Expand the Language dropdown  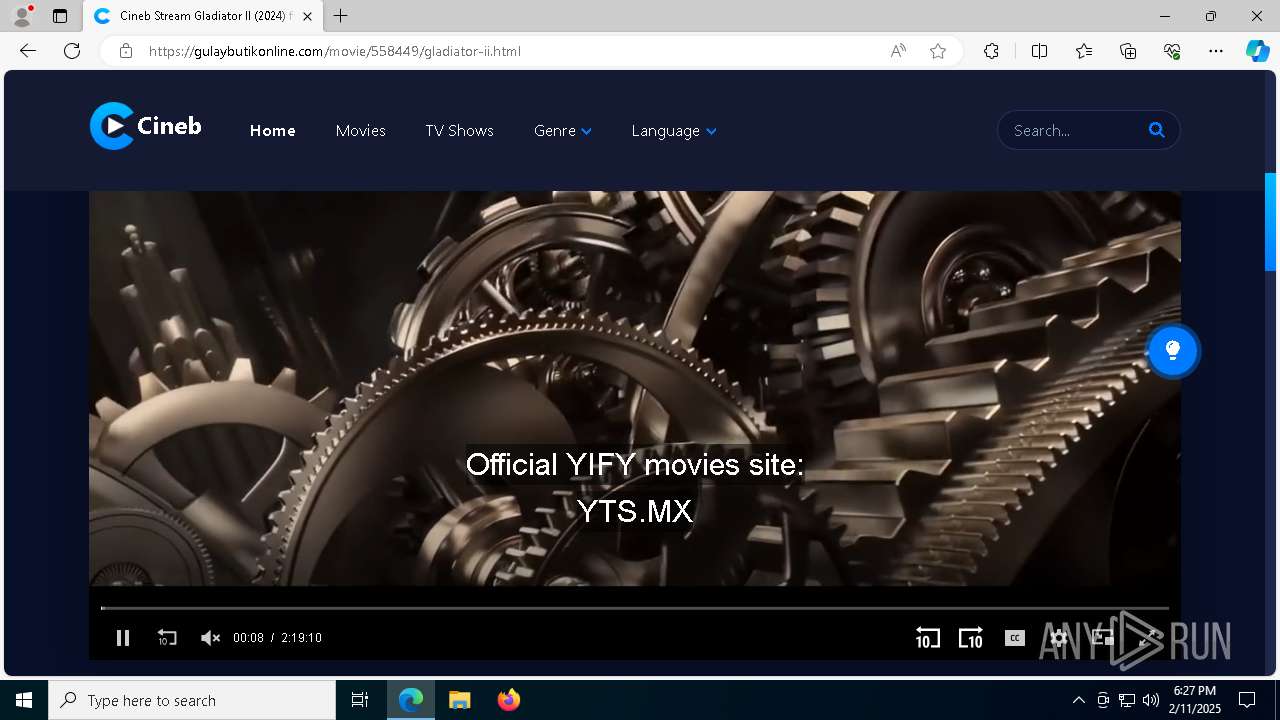coord(674,131)
